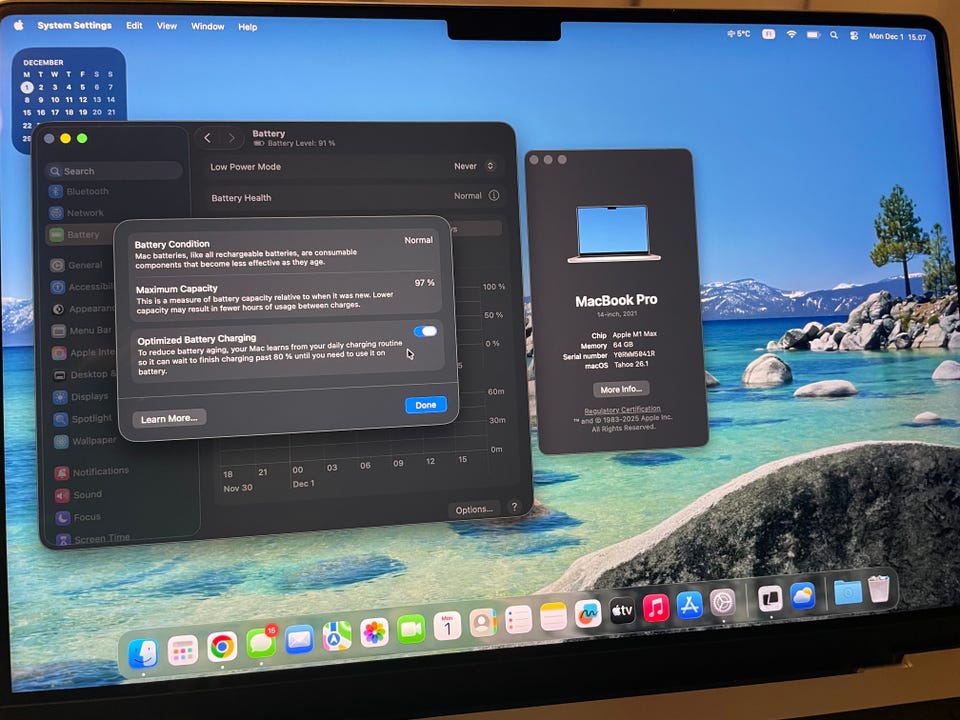The height and width of the screenshot is (720, 960).
Task: Click the Battery Health row
Action: pos(355,197)
